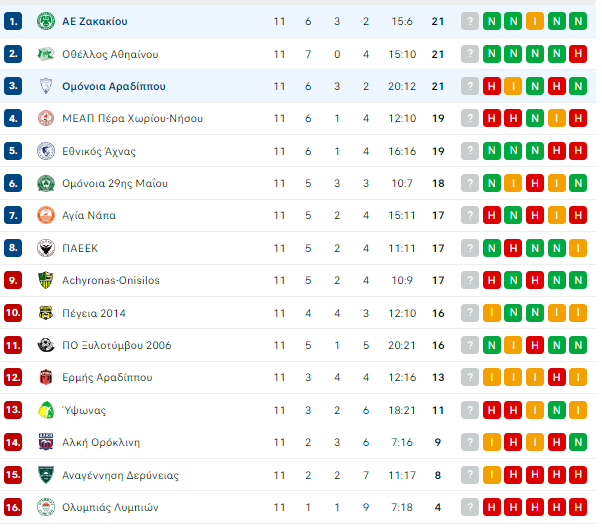Click the Ομόνοια Αραδίππου crest icon

(x=45, y=86)
